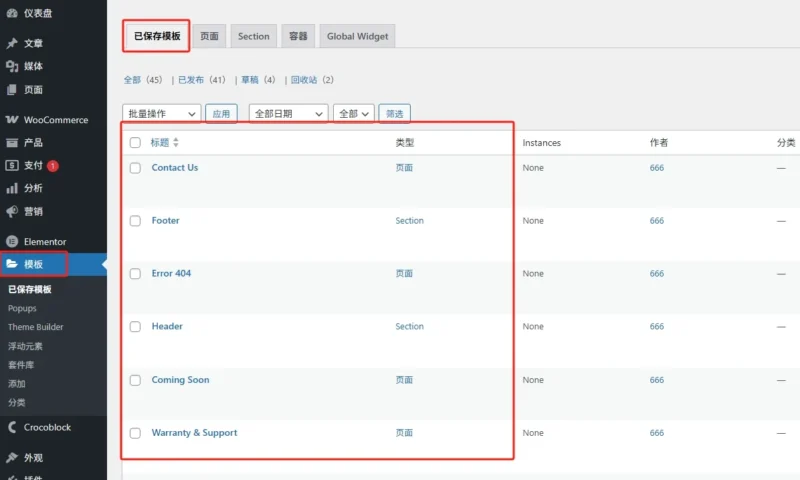Click the red notification badge on 支付
The height and width of the screenshot is (480, 800).
[53, 166]
